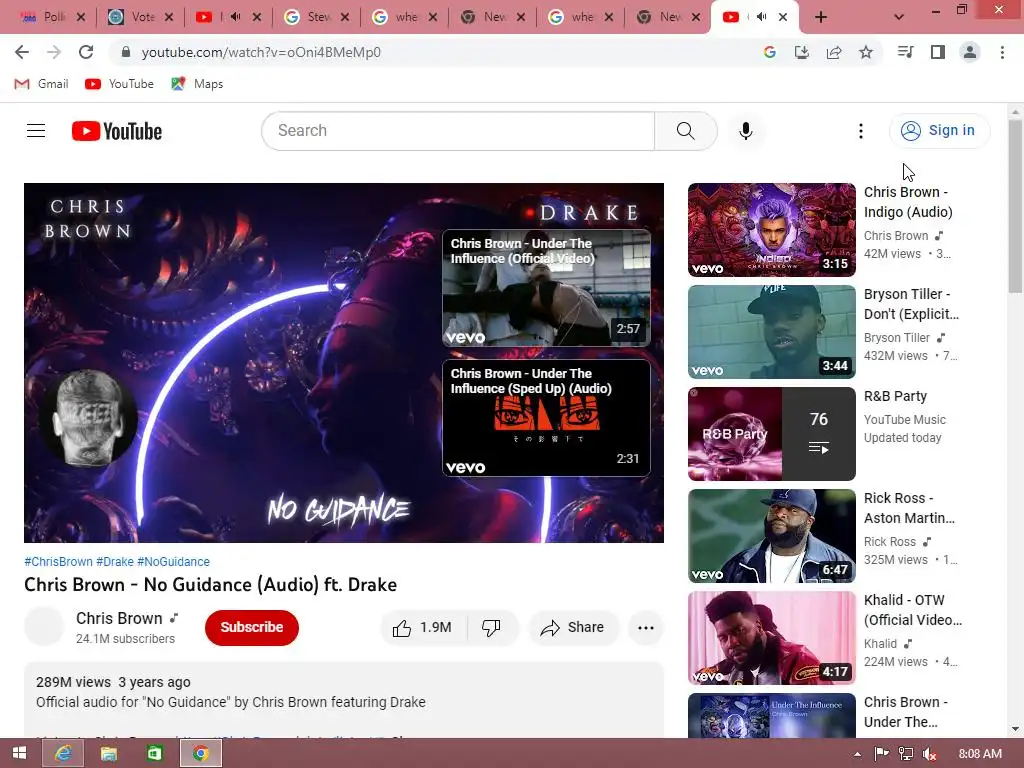Open Chris Brown - Indigo (Audio) thumbnail
Image resolution: width=1024 pixels, height=768 pixels.
(x=771, y=230)
